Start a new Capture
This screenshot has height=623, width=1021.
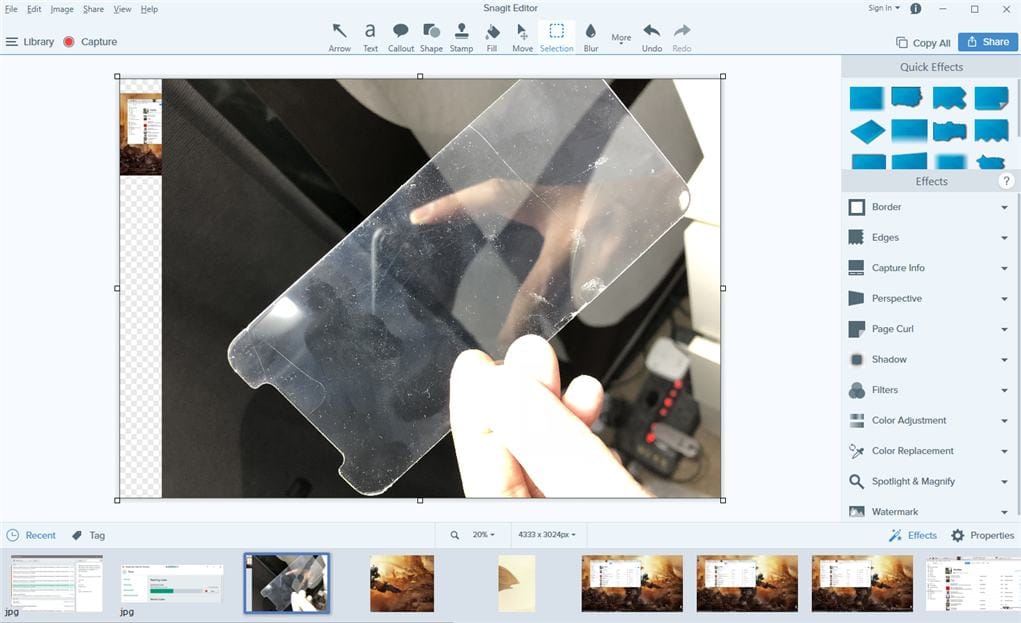click(x=92, y=42)
